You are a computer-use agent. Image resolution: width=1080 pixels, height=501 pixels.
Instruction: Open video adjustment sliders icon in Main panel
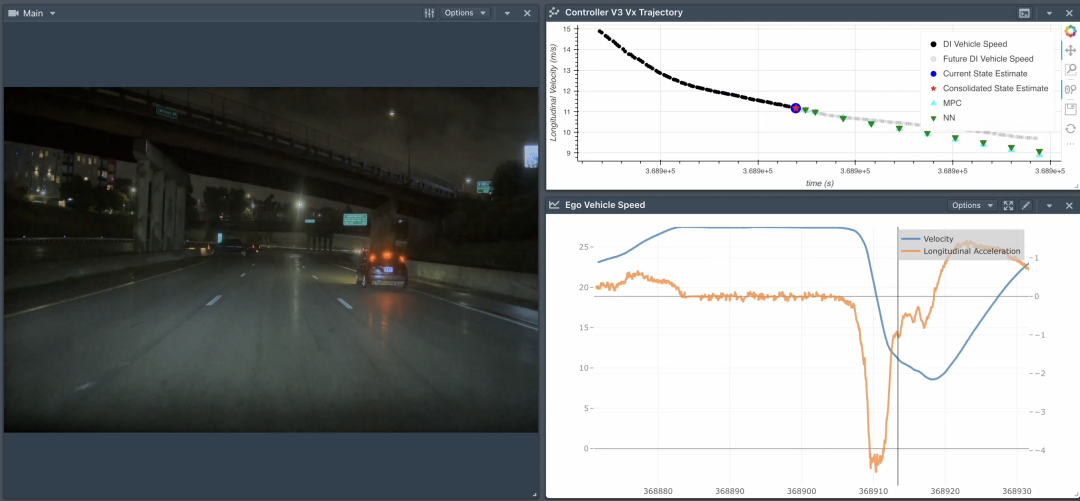tap(429, 13)
